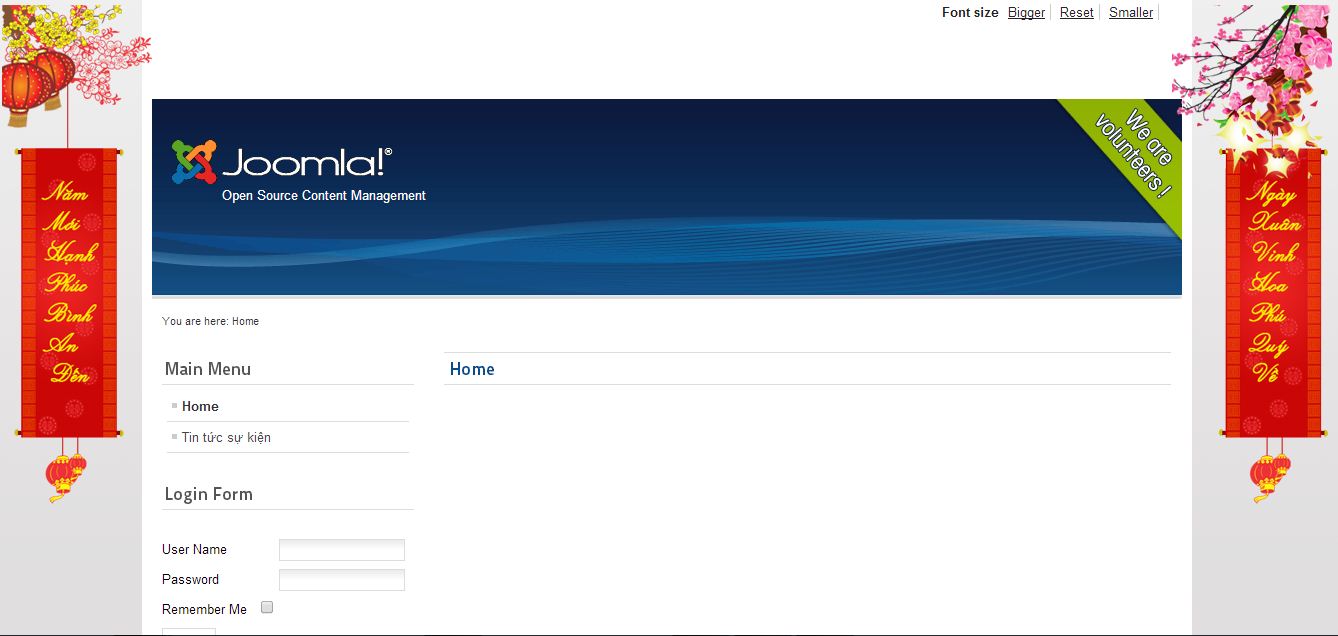Click the blue Home article heading
Viewport: 1338px width, 636px height.
pos(472,369)
